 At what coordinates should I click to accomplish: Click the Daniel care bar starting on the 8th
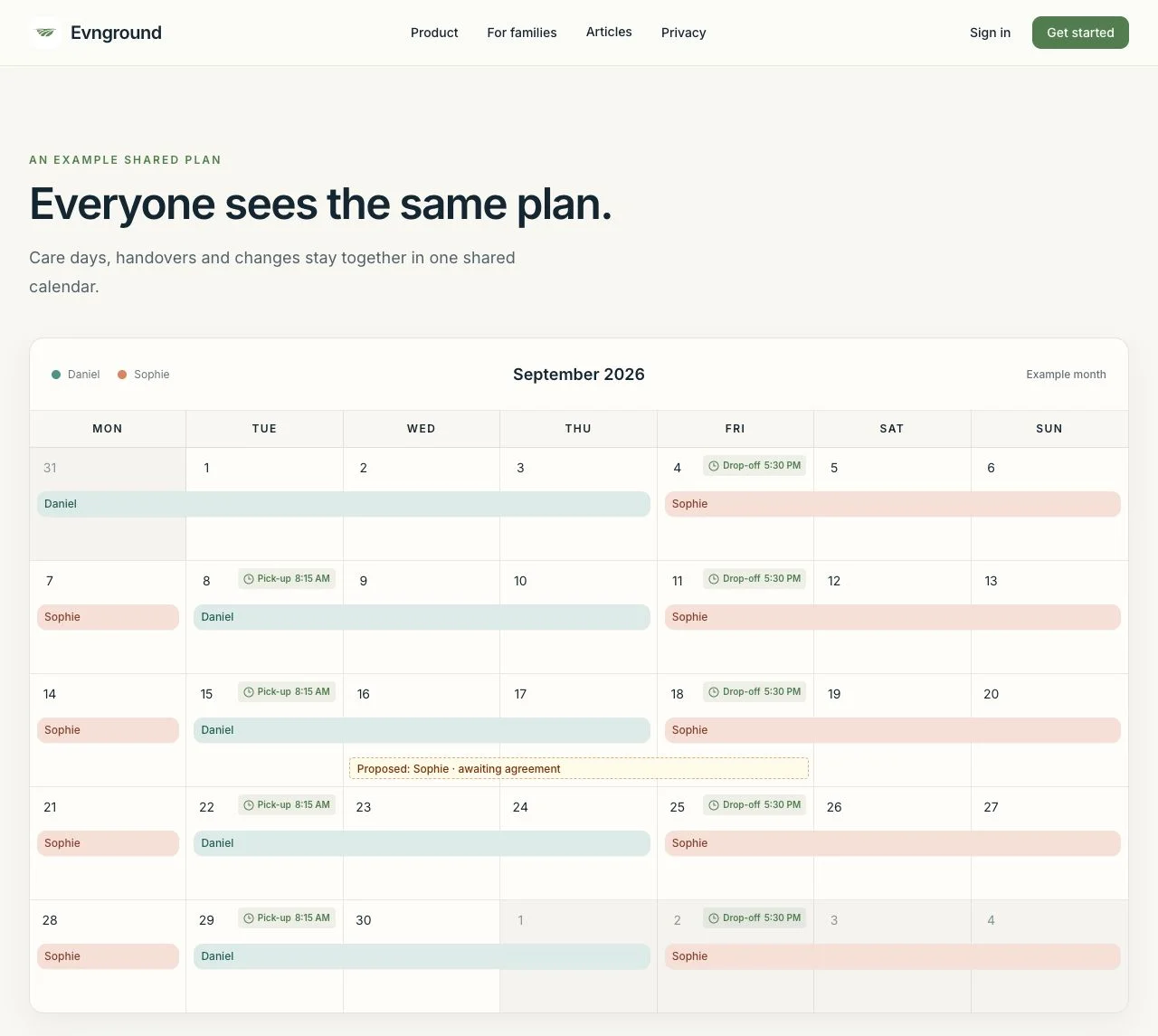(x=422, y=617)
